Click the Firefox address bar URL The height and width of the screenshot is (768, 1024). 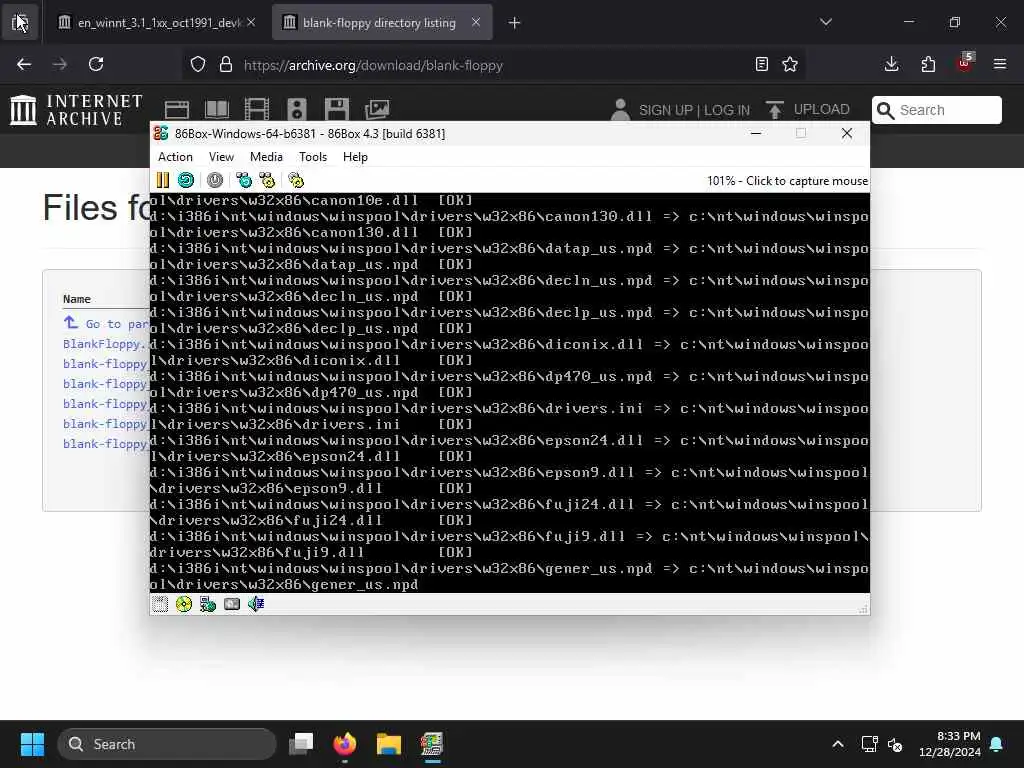click(373, 65)
